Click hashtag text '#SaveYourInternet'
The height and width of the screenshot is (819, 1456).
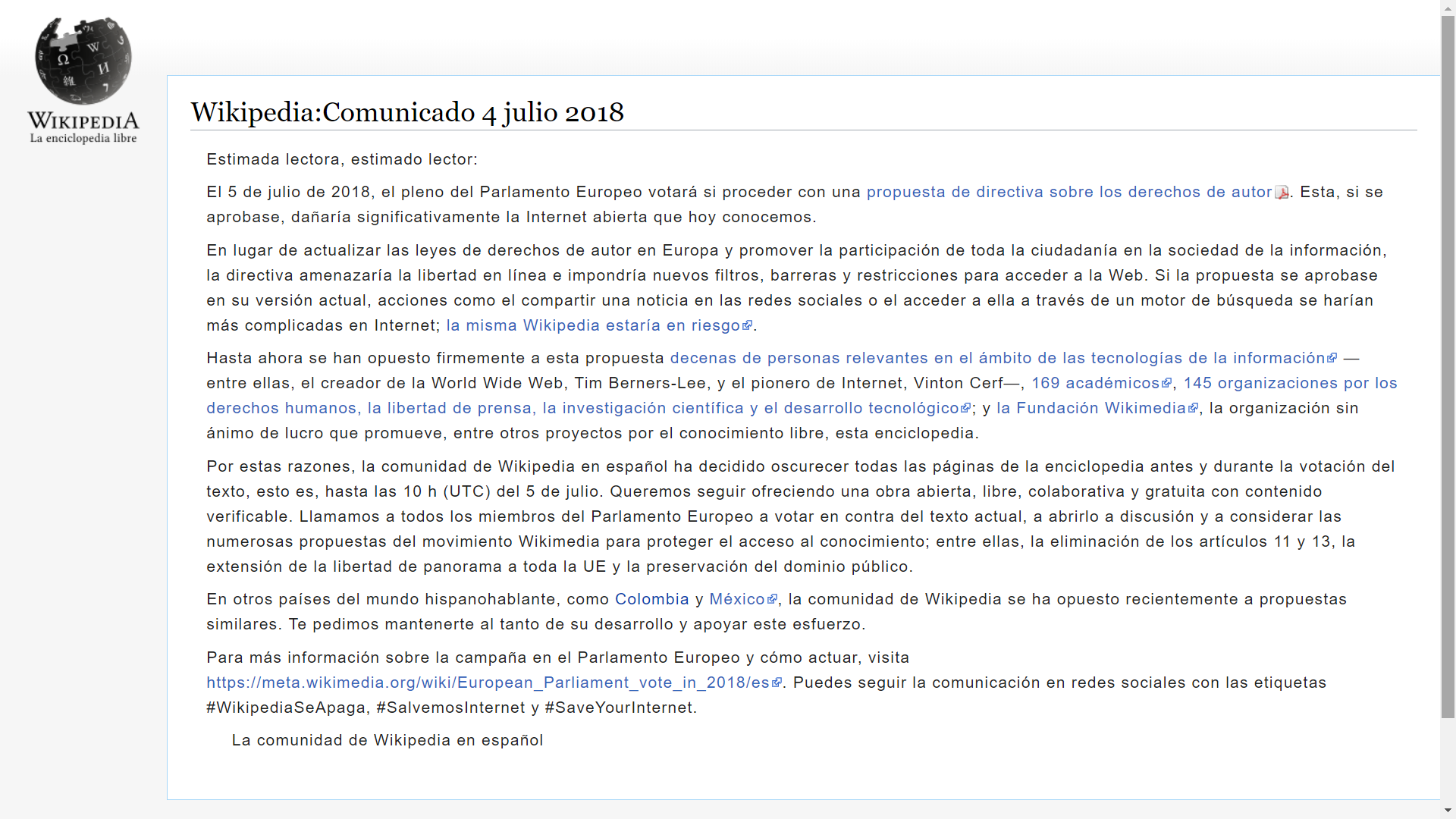618,708
